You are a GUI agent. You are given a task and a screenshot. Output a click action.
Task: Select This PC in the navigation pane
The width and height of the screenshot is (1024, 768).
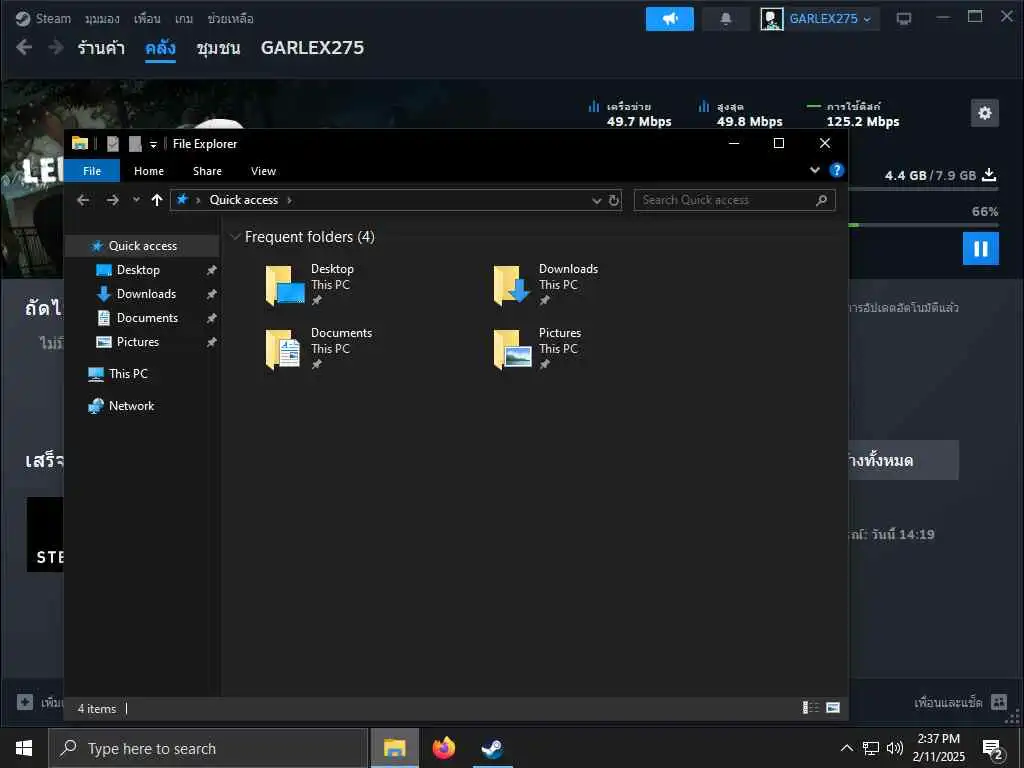(128, 374)
